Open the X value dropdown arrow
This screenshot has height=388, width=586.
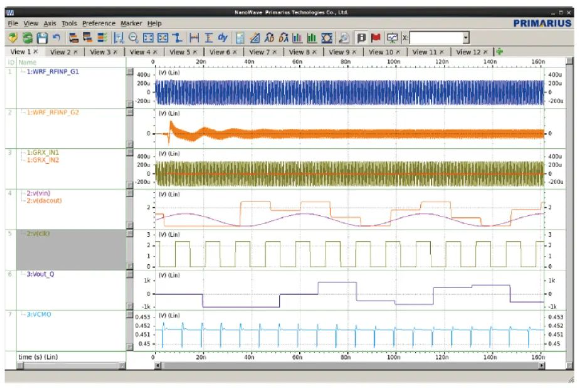[x=466, y=37]
